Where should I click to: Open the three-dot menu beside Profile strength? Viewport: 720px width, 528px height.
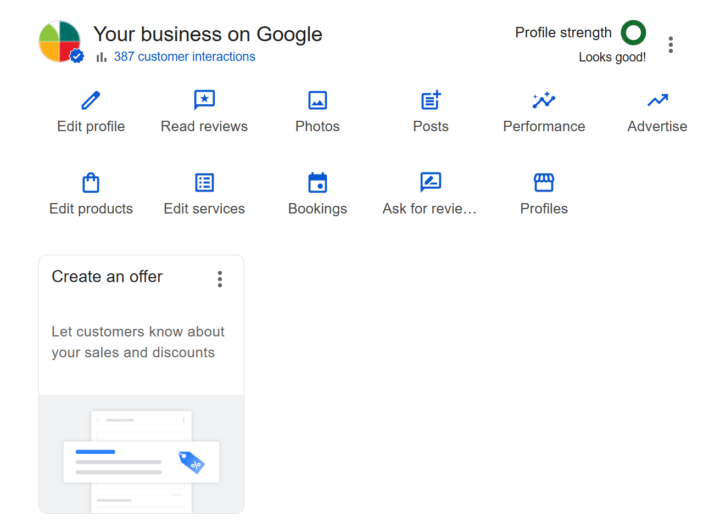pyautogui.click(x=671, y=44)
